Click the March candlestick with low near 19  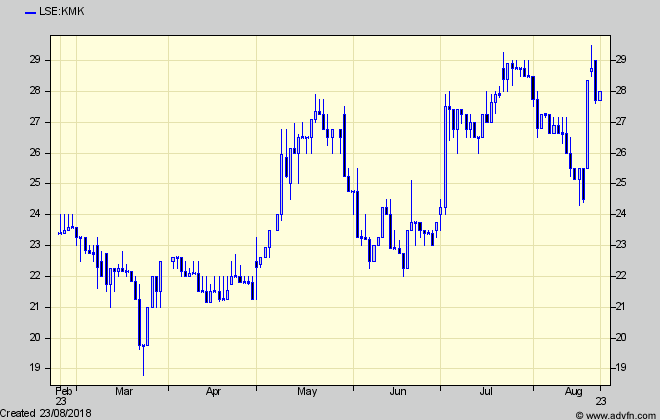pyautogui.click(x=144, y=360)
